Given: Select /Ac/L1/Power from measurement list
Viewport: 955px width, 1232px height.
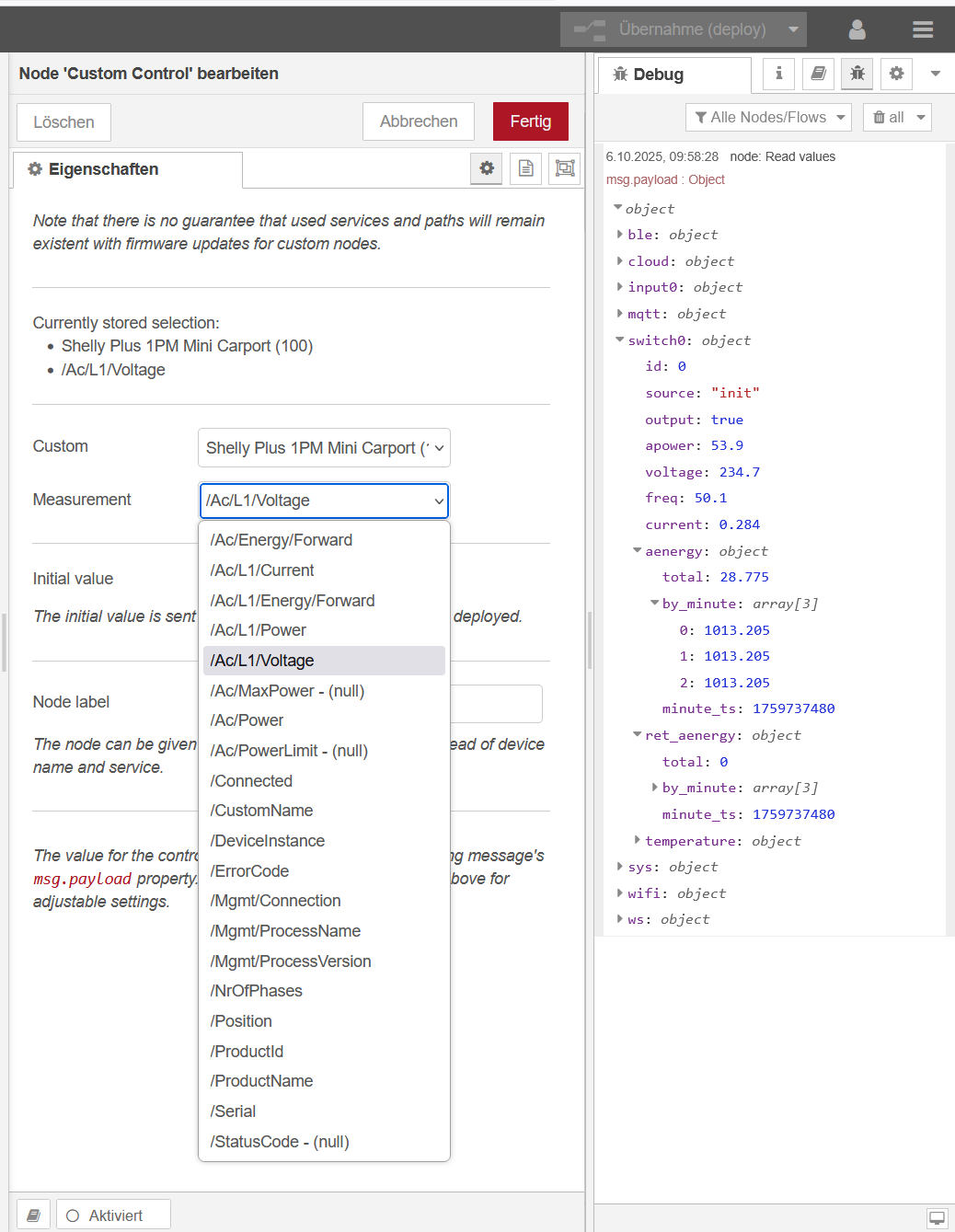Looking at the screenshot, I should [x=259, y=630].
